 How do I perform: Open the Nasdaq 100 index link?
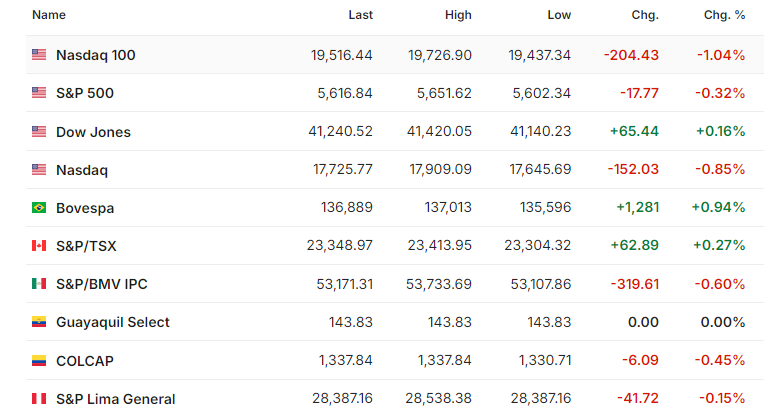96,55
